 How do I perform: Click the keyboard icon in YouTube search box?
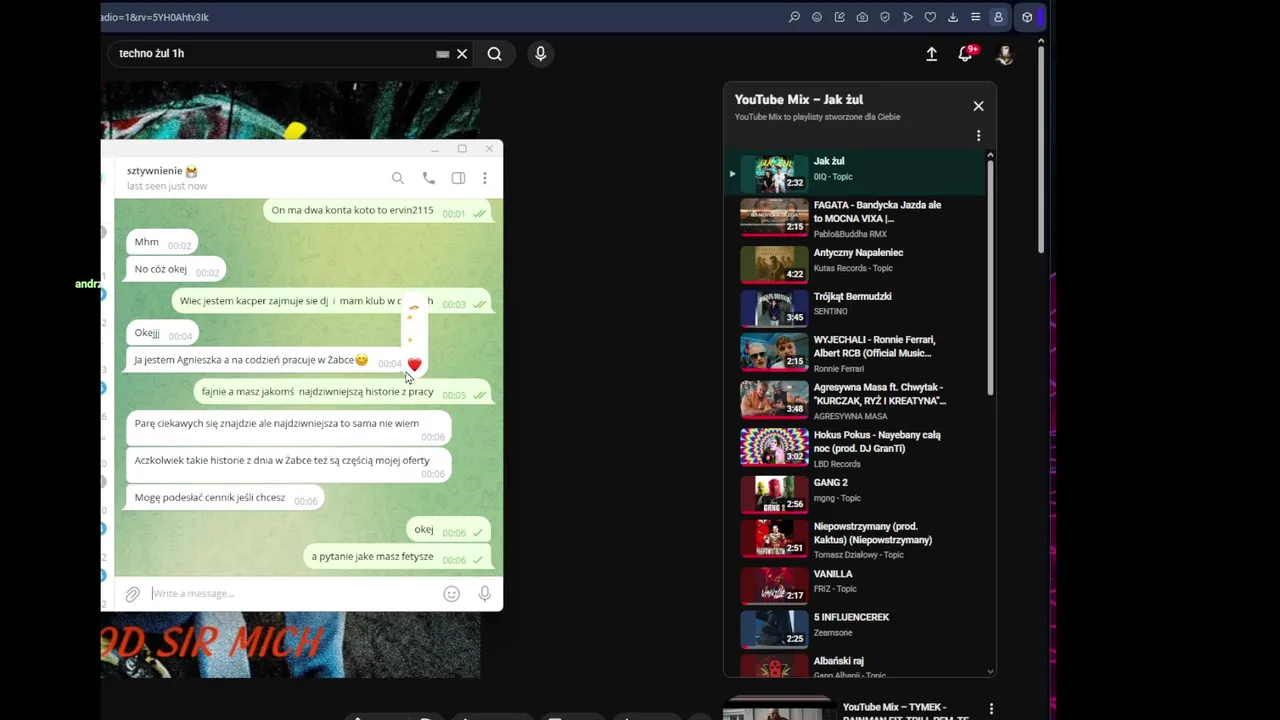point(443,54)
